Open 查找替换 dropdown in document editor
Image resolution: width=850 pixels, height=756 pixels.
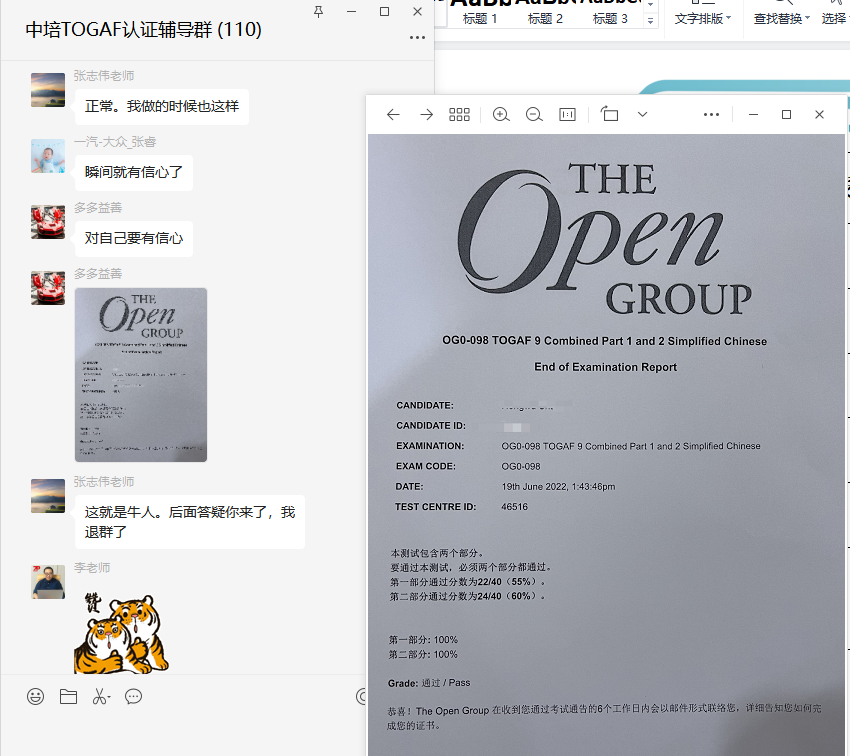(x=781, y=19)
